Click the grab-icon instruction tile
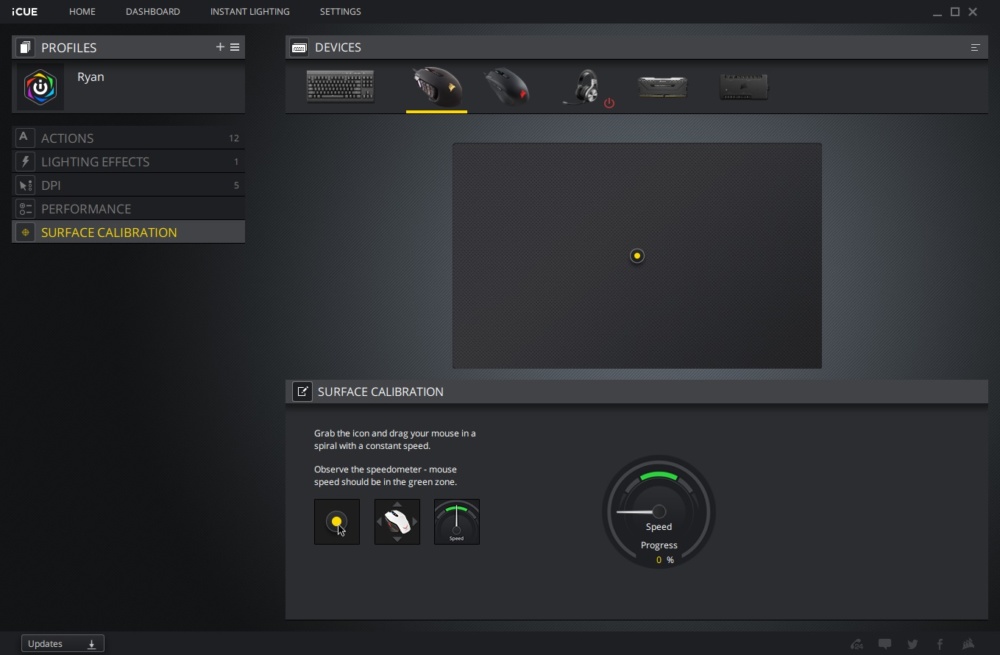The width and height of the screenshot is (1000, 655). (337, 522)
